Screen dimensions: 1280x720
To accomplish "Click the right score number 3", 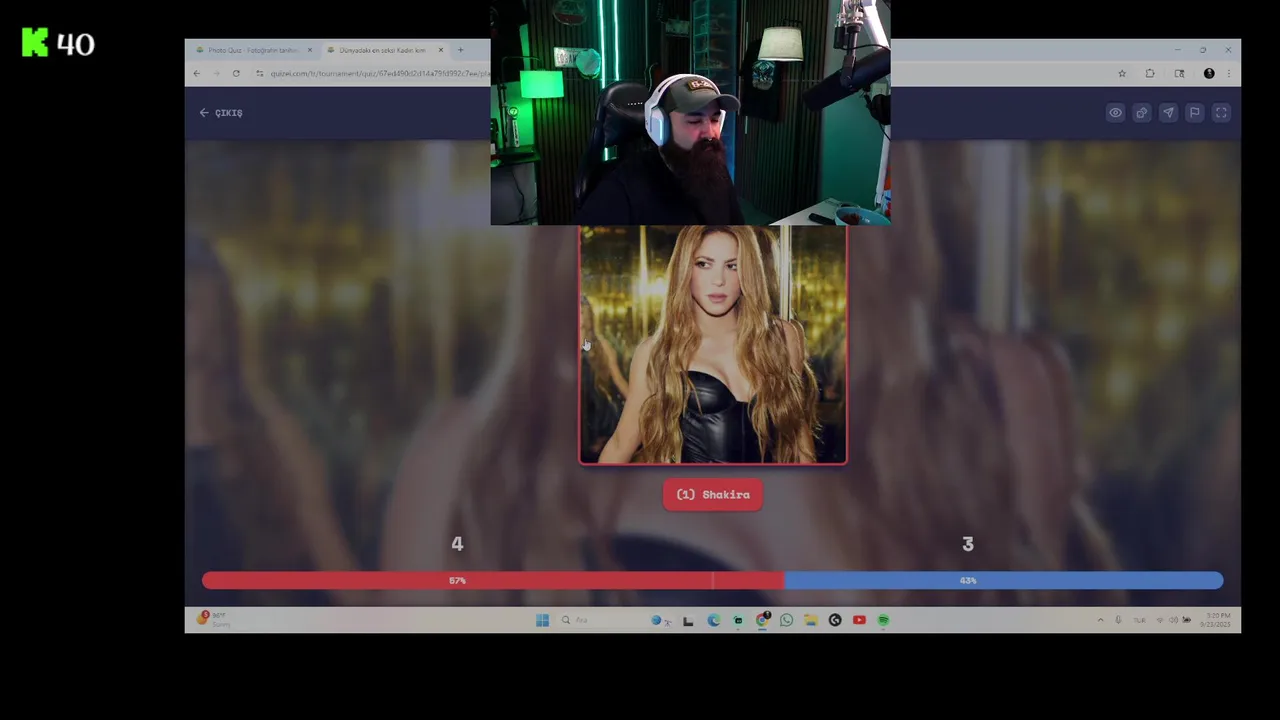I will [967, 544].
